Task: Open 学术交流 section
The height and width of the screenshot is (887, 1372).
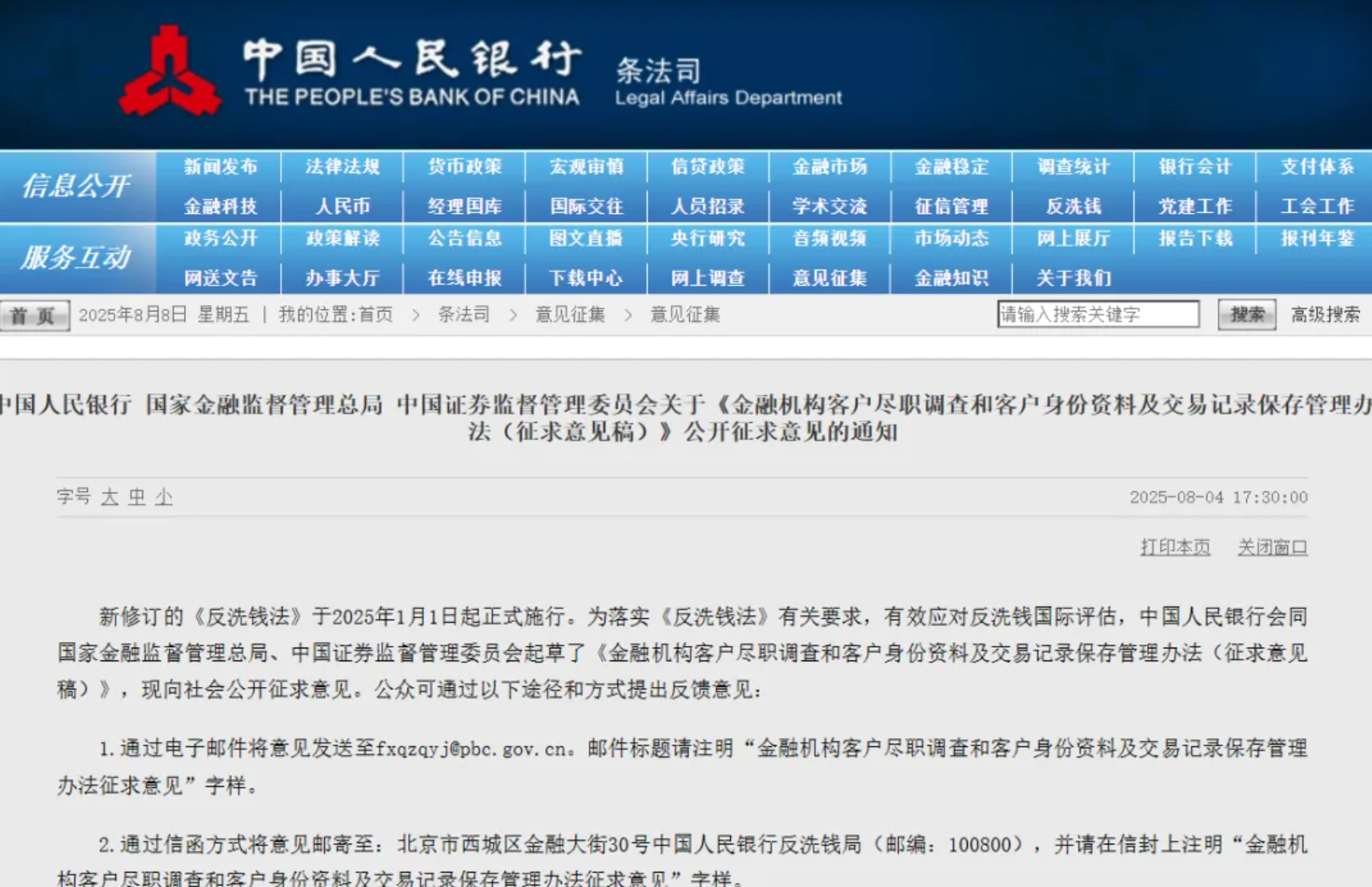Action: click(830, 207)
